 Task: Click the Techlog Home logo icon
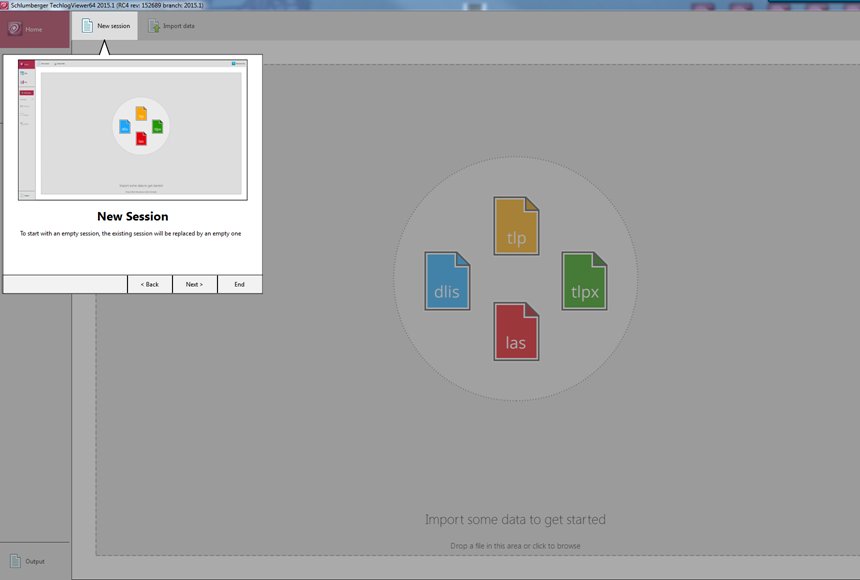click(15, 29)
